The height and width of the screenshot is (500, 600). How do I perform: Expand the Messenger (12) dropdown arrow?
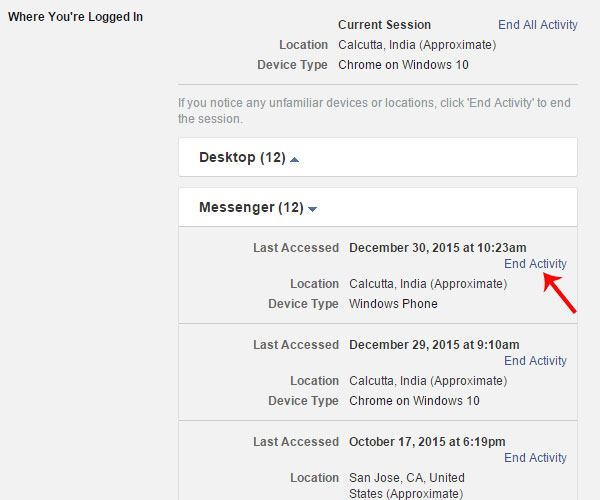tap(312, 209)
